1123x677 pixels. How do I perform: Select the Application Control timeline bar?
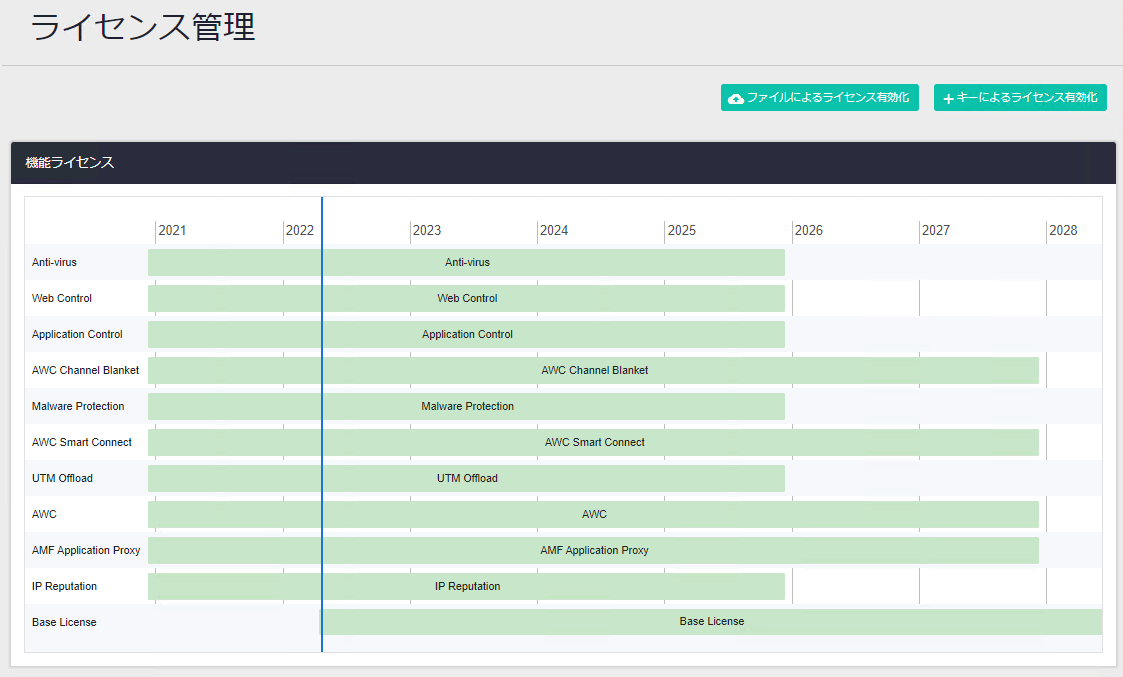pyautogui.click(x=466, y=335)
